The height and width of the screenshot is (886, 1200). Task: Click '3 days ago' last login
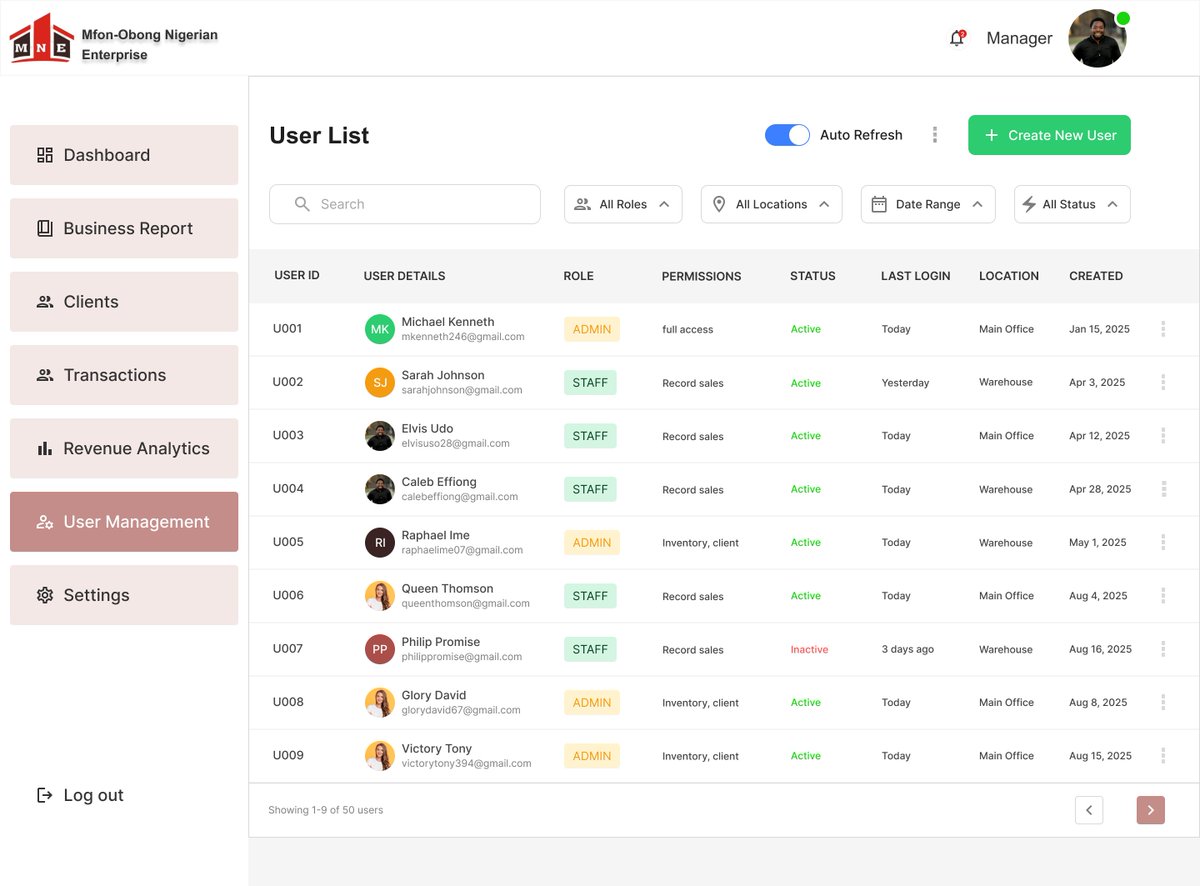907,649
